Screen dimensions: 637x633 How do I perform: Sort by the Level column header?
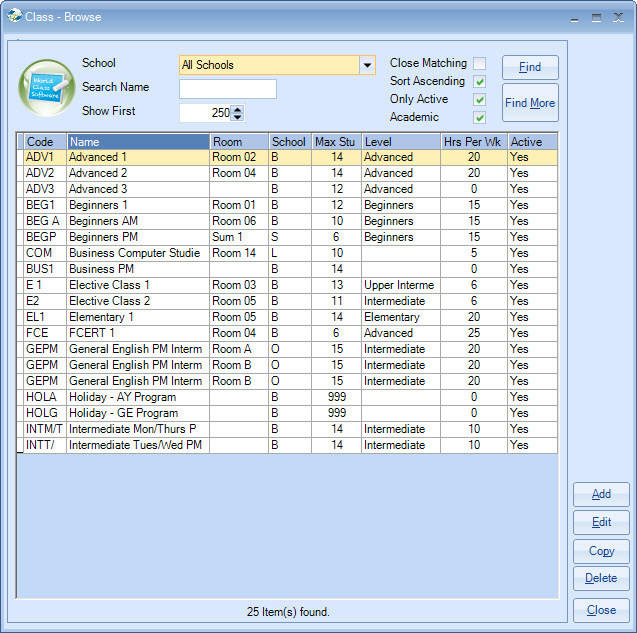[x=401, y=142]
